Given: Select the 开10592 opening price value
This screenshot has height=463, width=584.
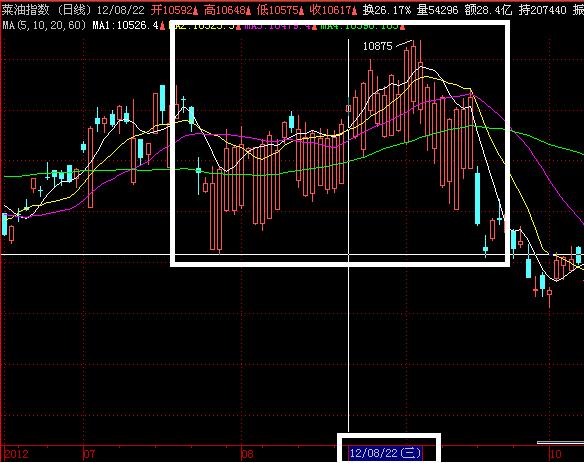Looking at the screenshot, I should (174, 10).
